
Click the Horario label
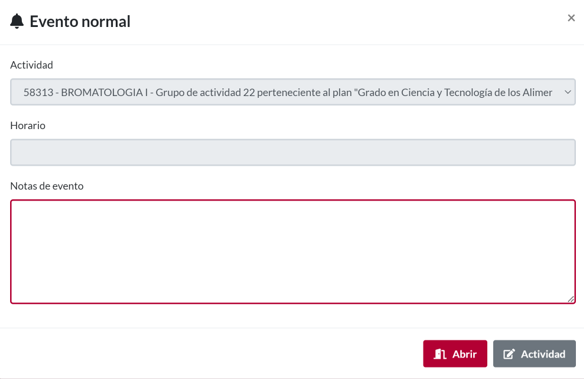pyautogui.click(x=28, y=125)
